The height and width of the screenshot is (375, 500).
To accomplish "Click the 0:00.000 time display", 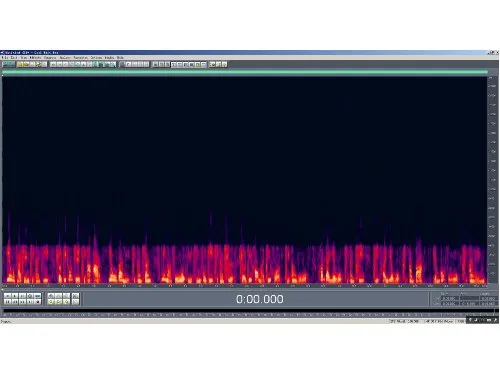I will point(260,299).
